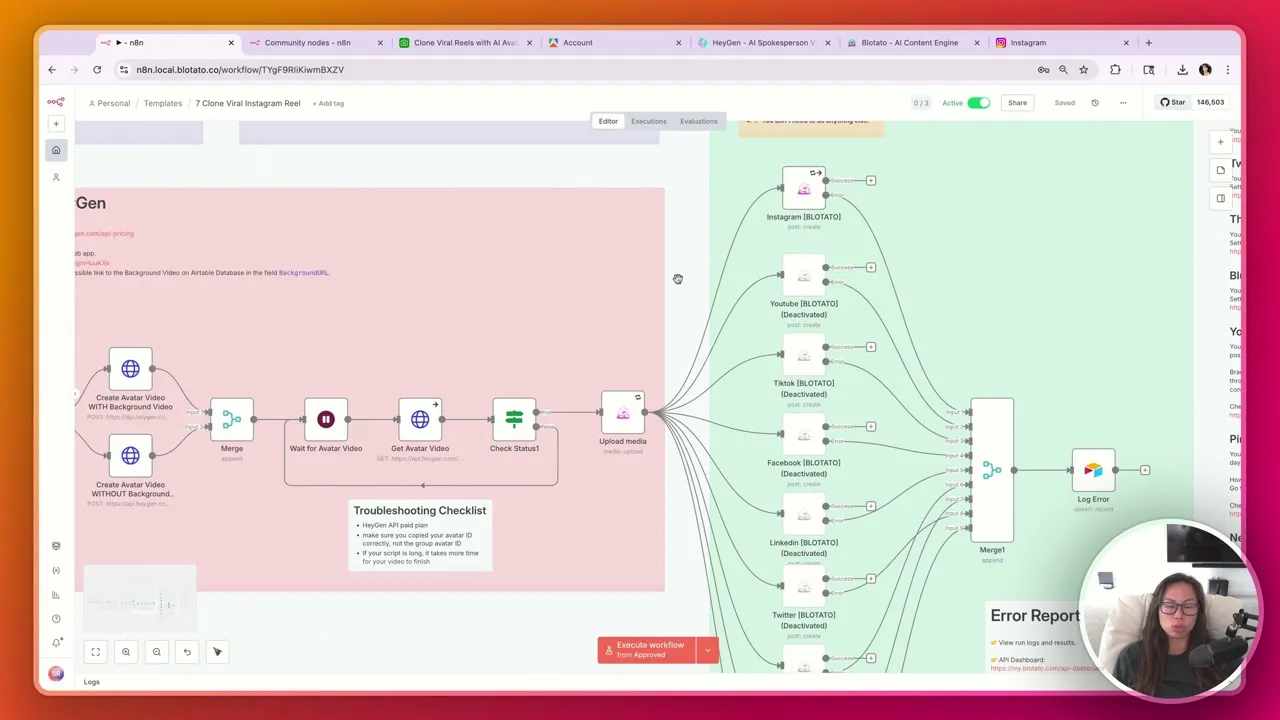Add node after Tiktok Success output

click(x=871, y=347)
